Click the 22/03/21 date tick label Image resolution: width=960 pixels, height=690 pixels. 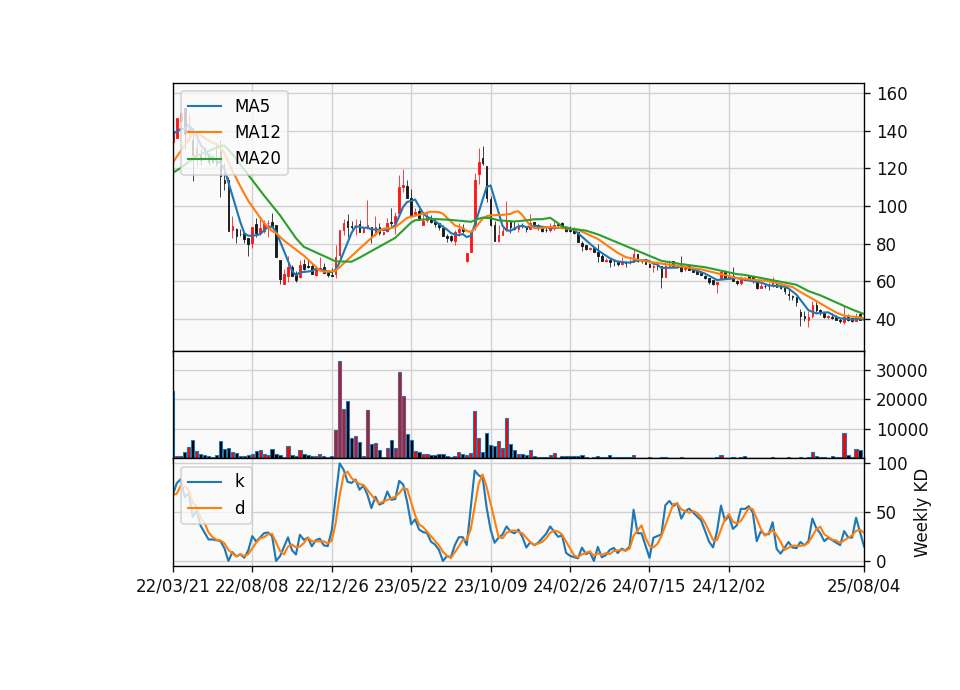[173, 586]
